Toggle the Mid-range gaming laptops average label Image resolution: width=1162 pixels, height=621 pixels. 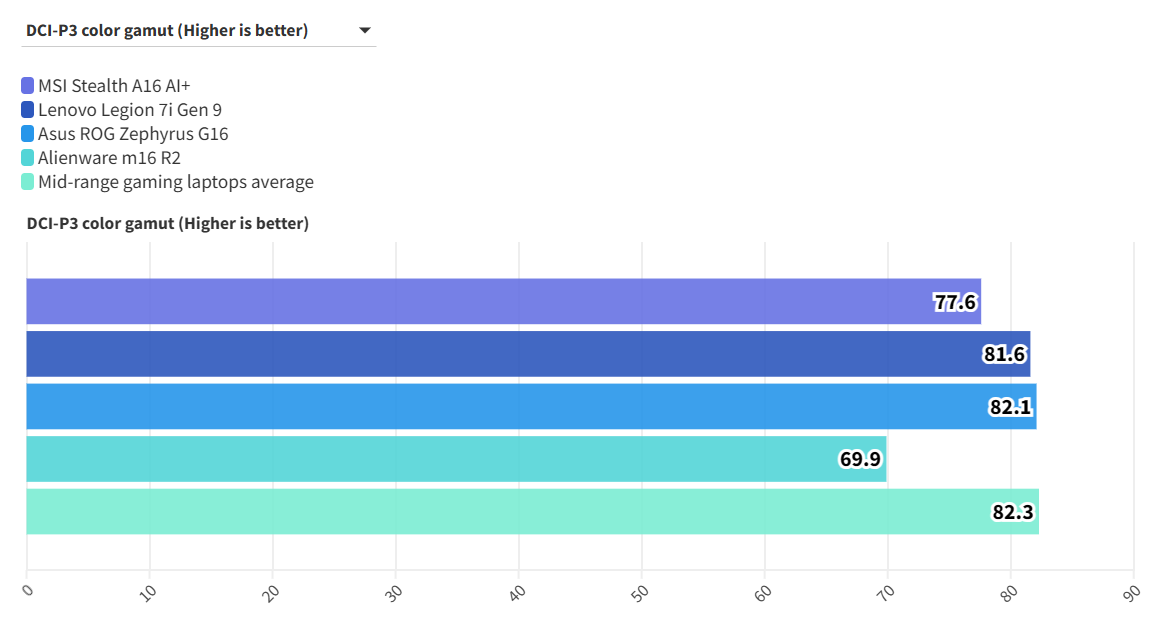[176, 182]
